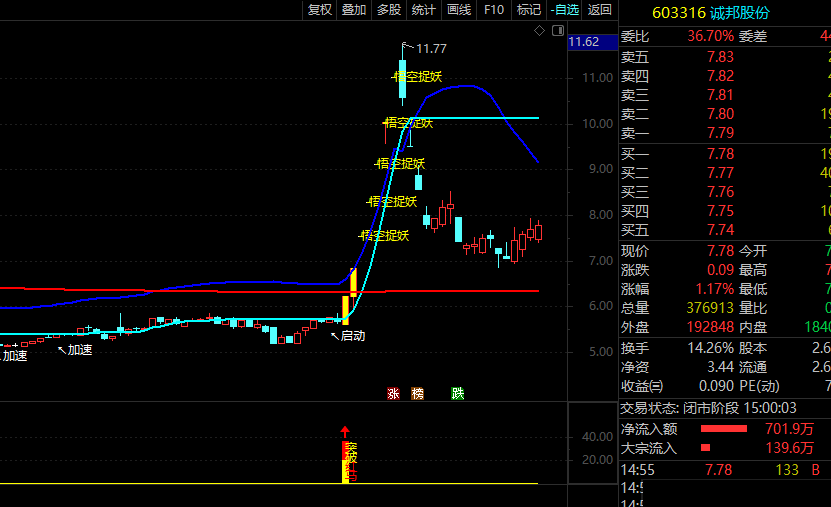Click 买三 price 7.76
Screen dimensions: 831x507
(x=720, y=192)
